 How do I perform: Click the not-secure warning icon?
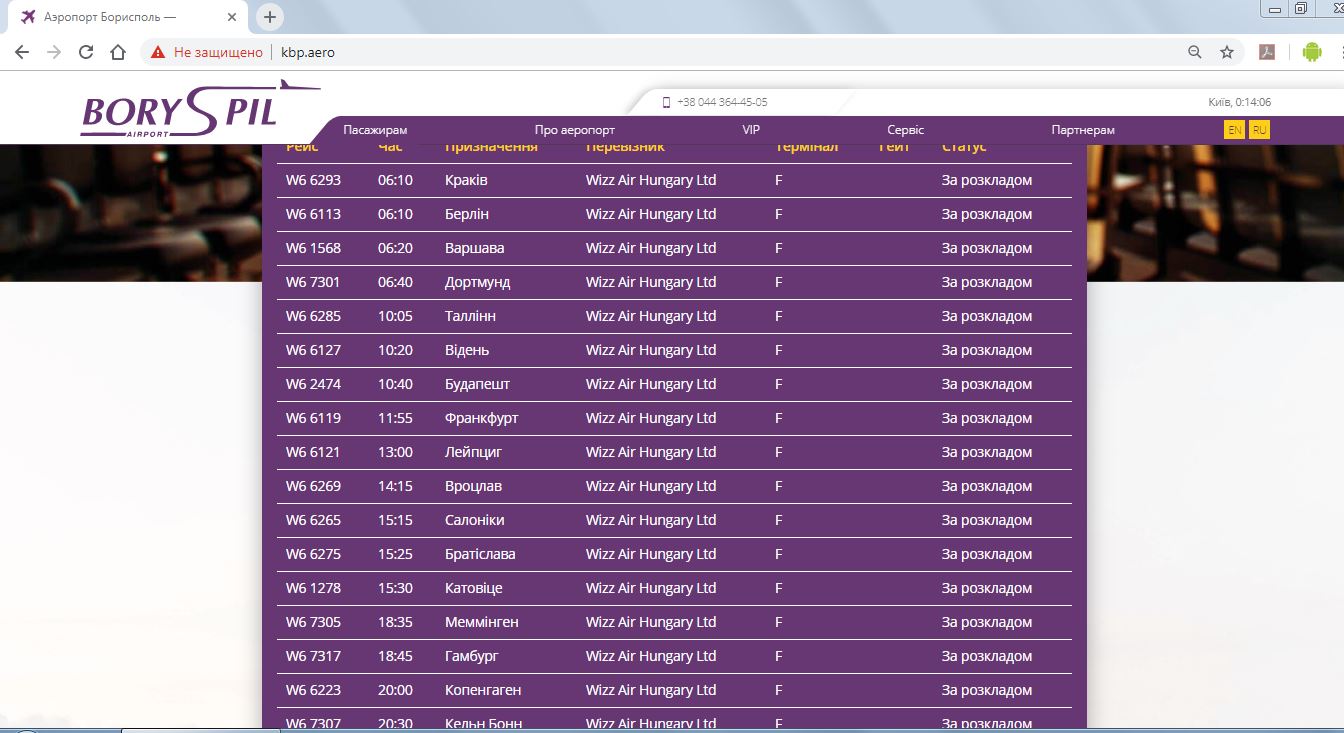tap(158, 53)
